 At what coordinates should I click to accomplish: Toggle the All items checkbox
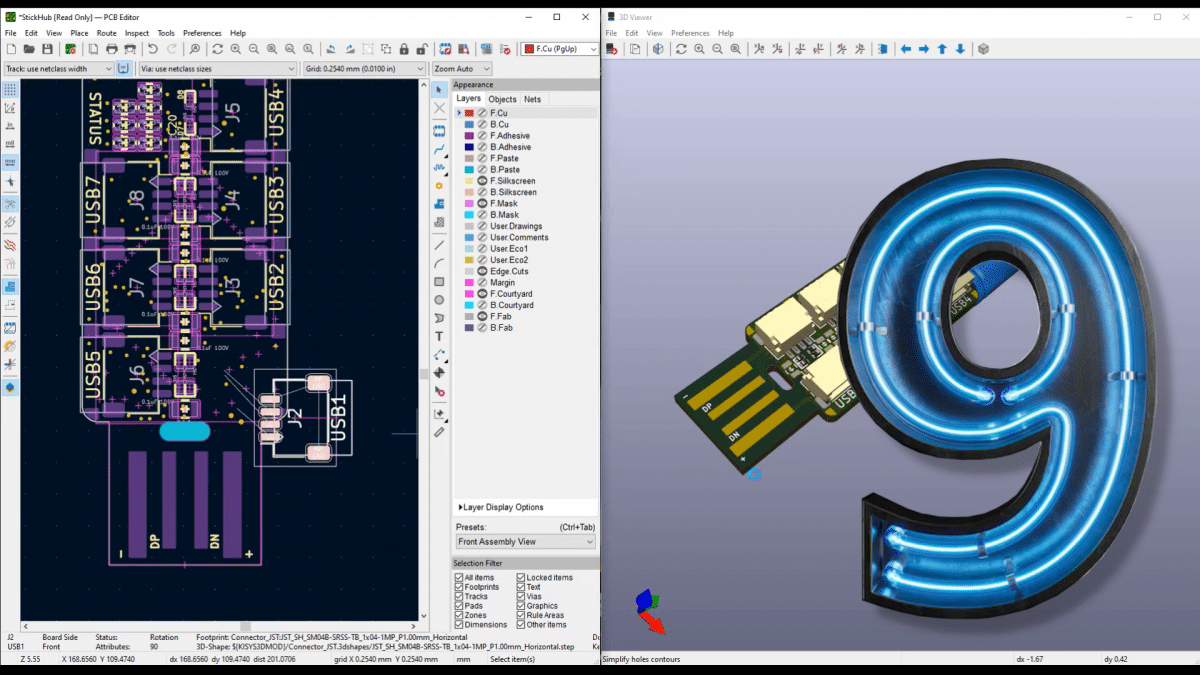tap(459, 577)
